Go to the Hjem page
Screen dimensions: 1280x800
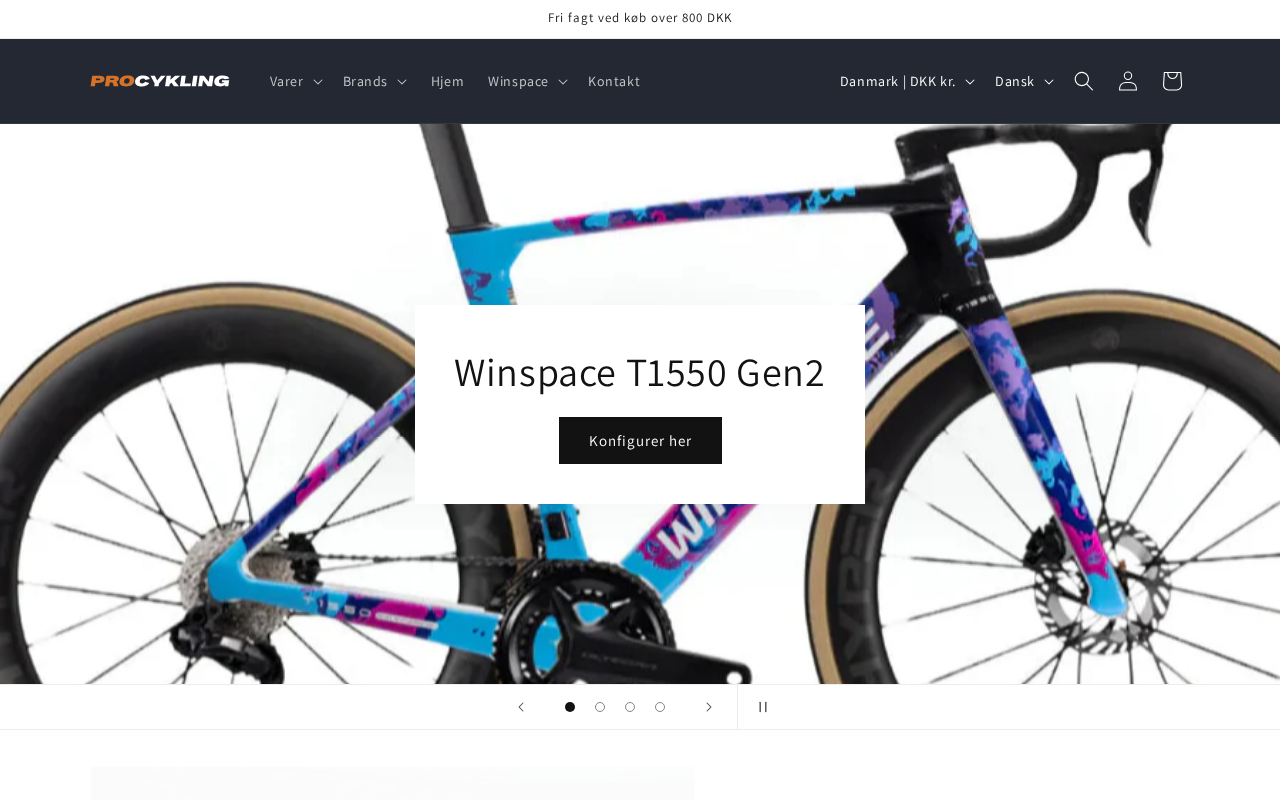(447, 81)
